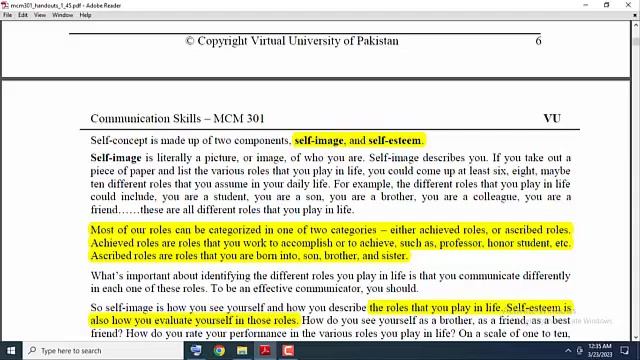
Task: Click the Copyright Virtual University of Pakistan footer
Action: coord(291,41)
